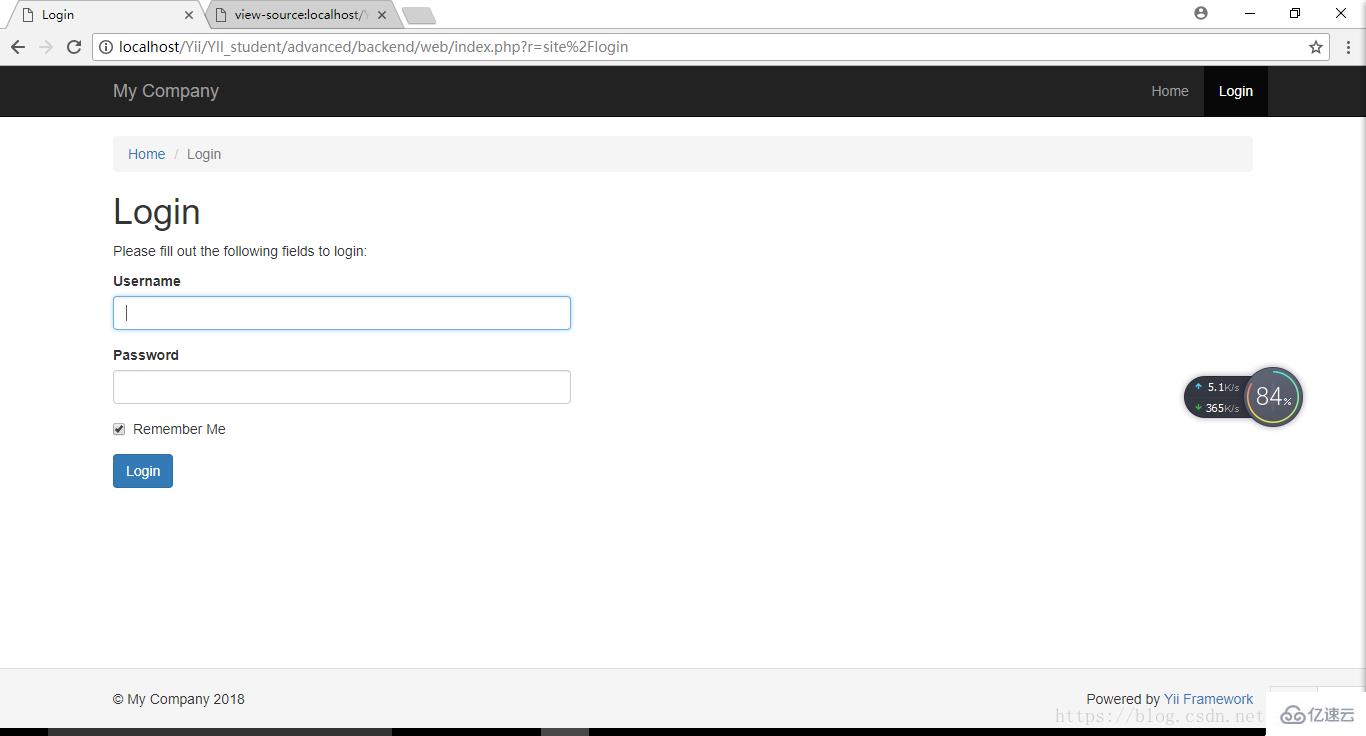The image size is (1366, 736).
Task: Click the My Company brand link
Action: tap(166, 91)
